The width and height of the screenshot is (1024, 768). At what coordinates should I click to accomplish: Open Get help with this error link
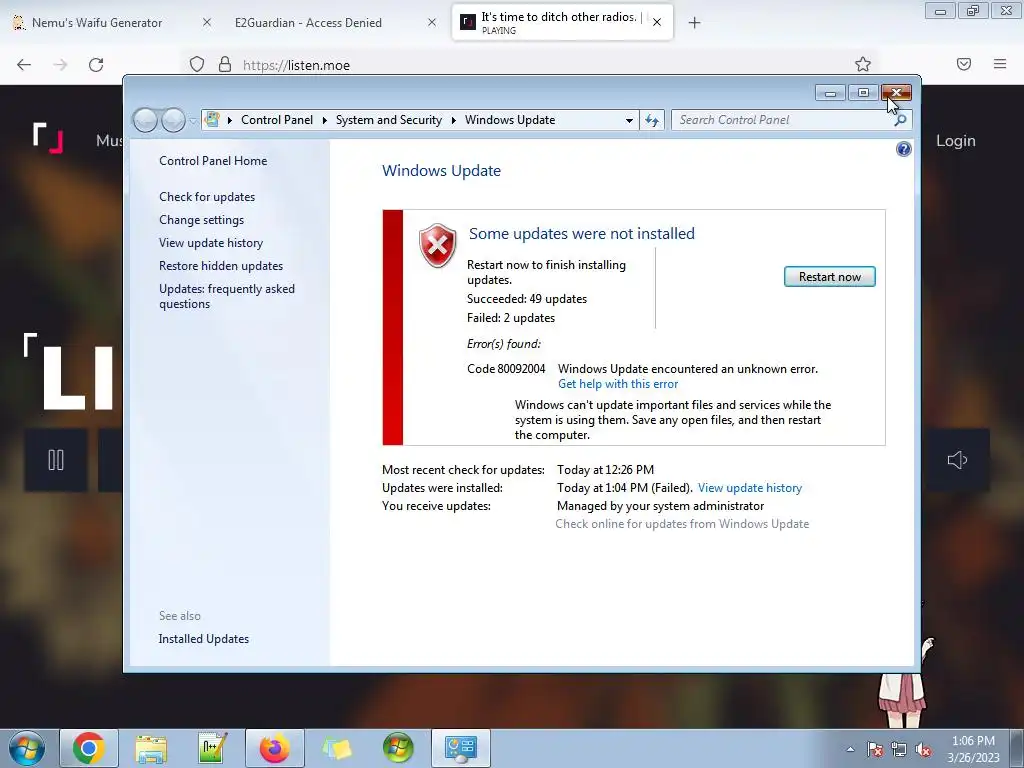click(x=618, y=384)
